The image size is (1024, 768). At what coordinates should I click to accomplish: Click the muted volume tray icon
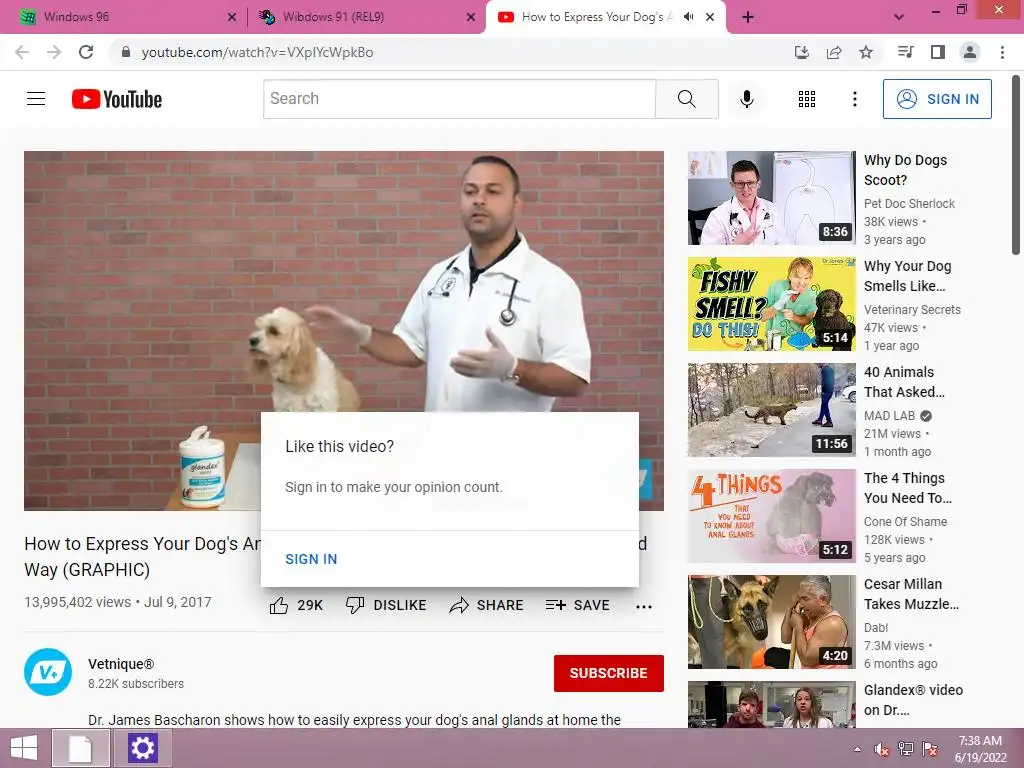(x=882, y=750)
